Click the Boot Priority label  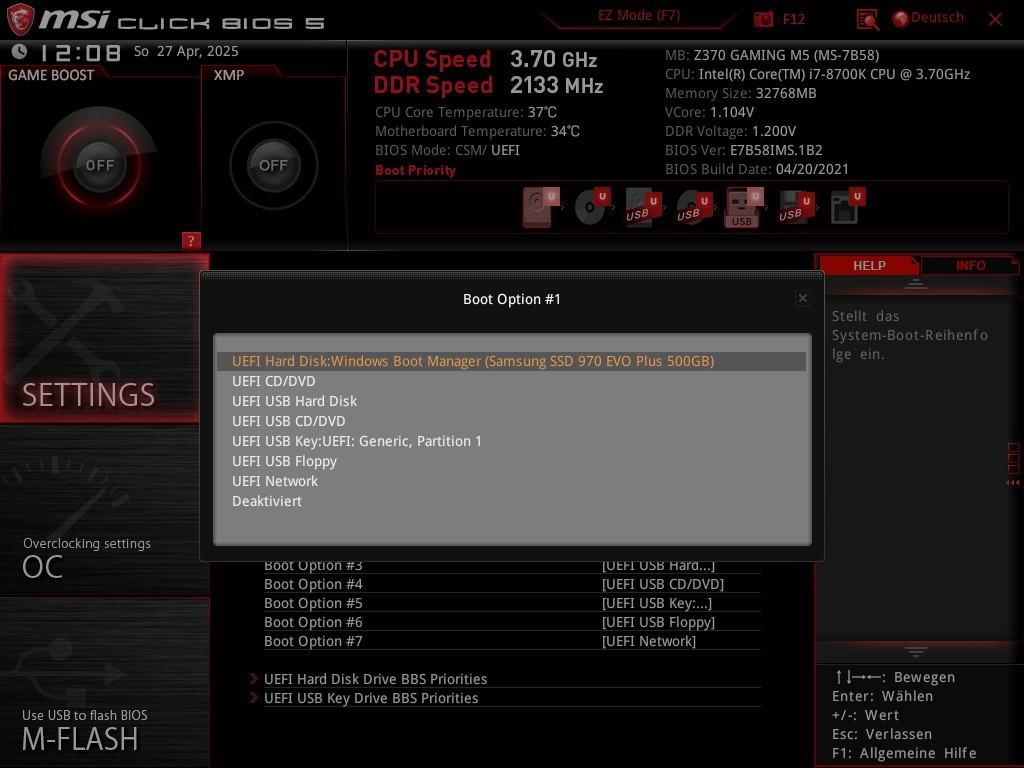coord(415,170)
